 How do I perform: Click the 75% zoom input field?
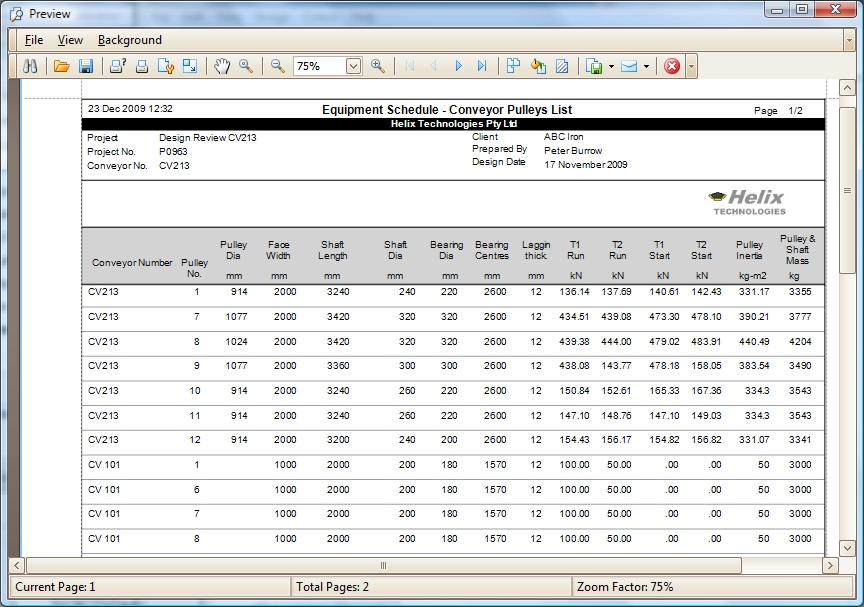pos(320,66)
